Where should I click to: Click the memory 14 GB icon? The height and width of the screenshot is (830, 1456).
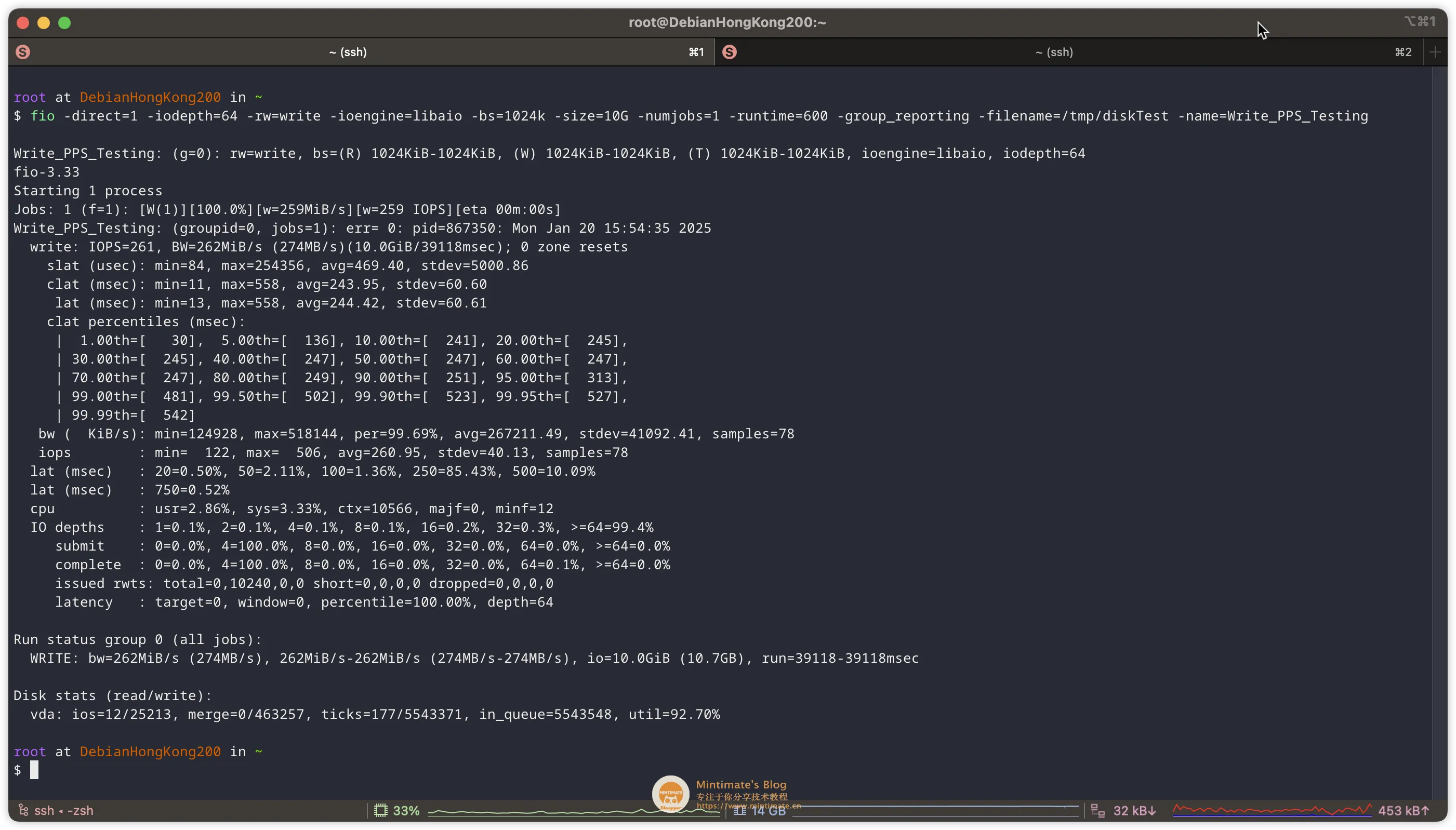[x=739, y=811]
